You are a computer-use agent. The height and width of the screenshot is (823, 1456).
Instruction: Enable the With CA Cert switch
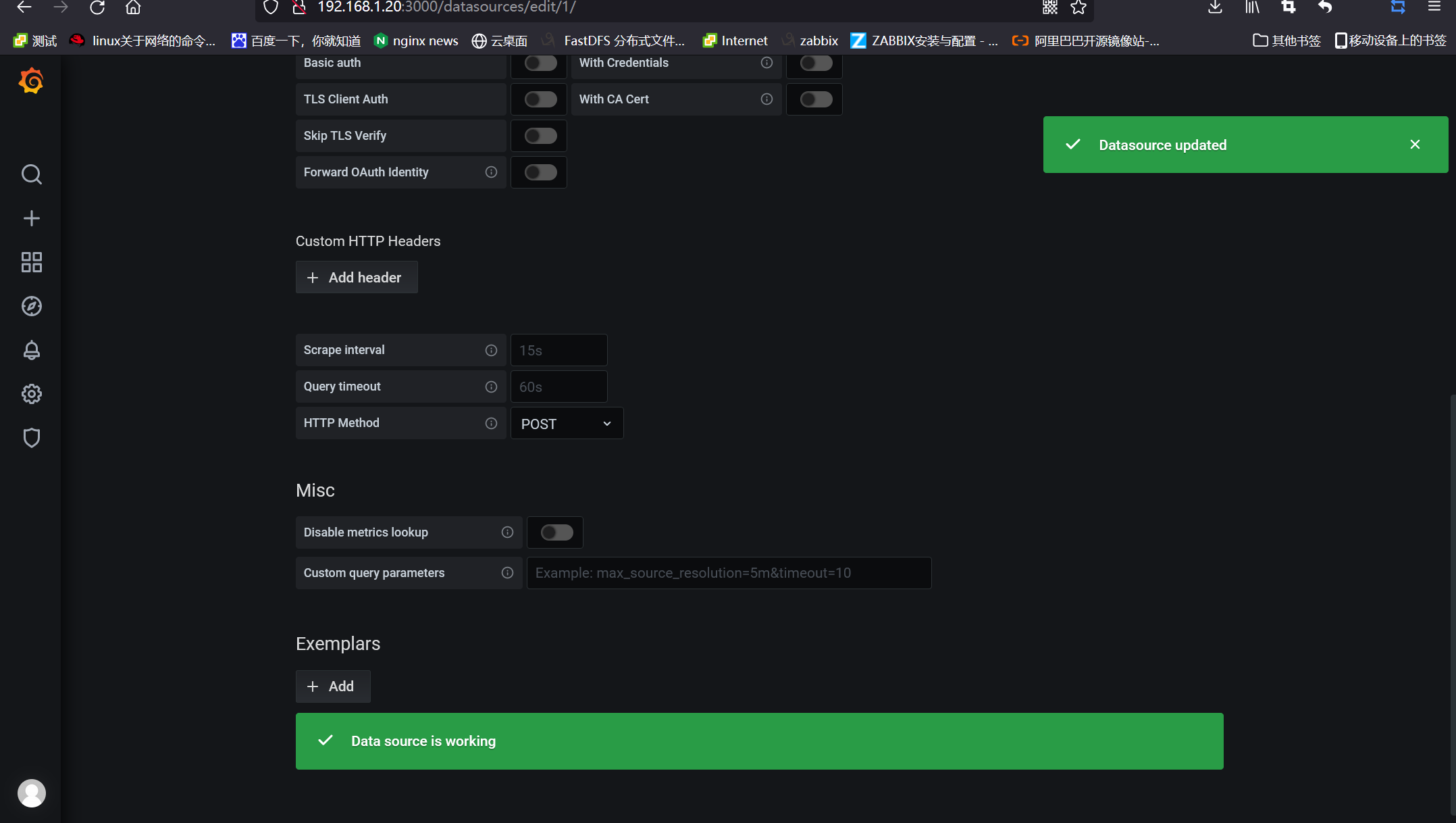point(816,99)
